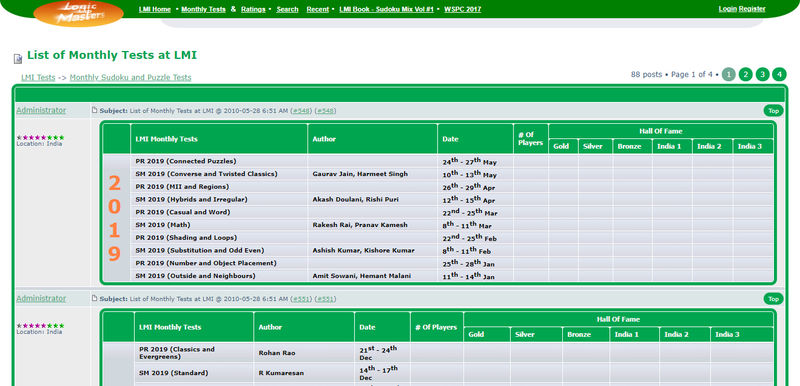
Task: Click the 24th - 27th May date
Action: [x=469, y=161]
